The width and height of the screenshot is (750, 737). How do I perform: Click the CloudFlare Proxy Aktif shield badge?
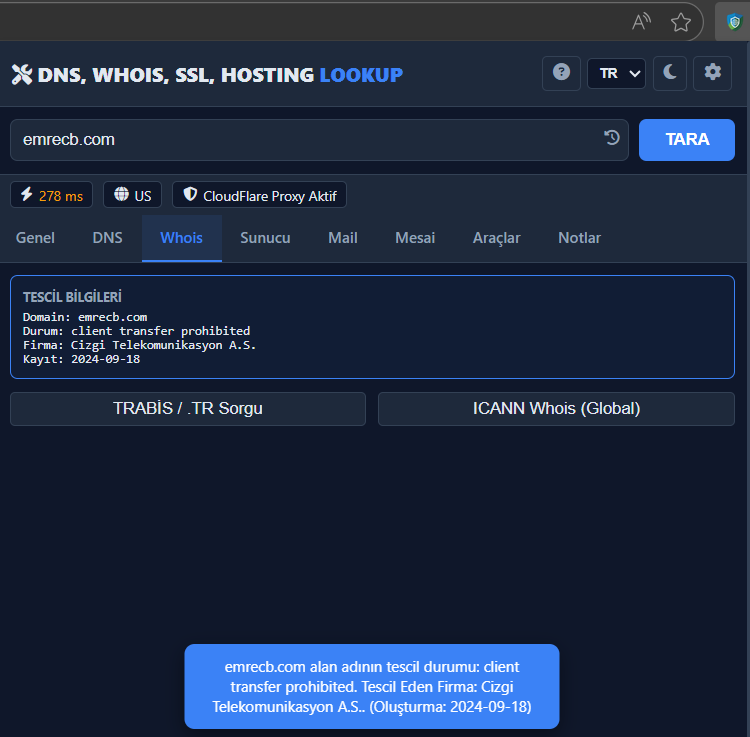tap(259, 195)
